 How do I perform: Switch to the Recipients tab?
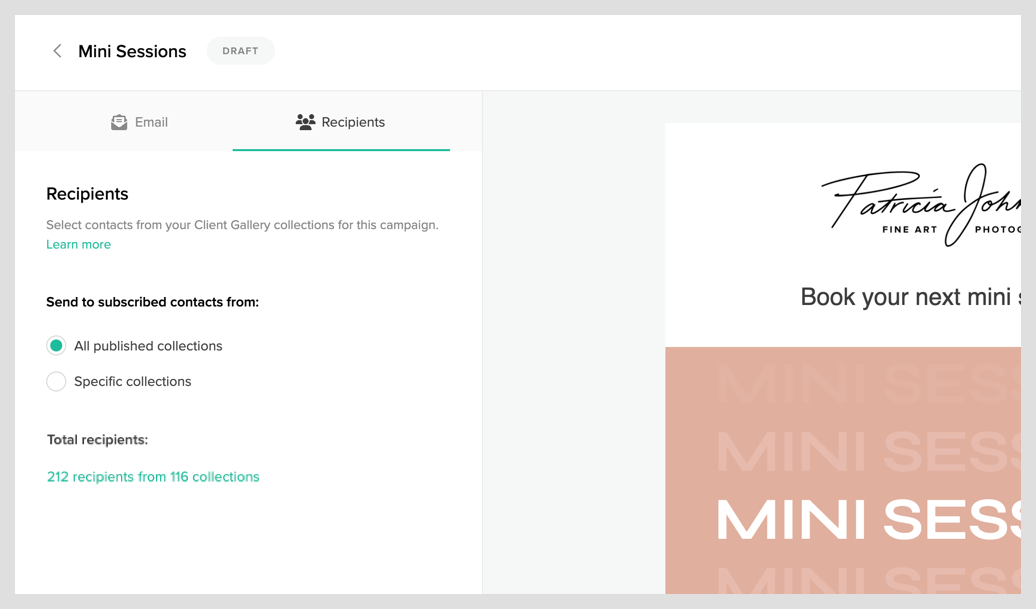tap(341, 121)
